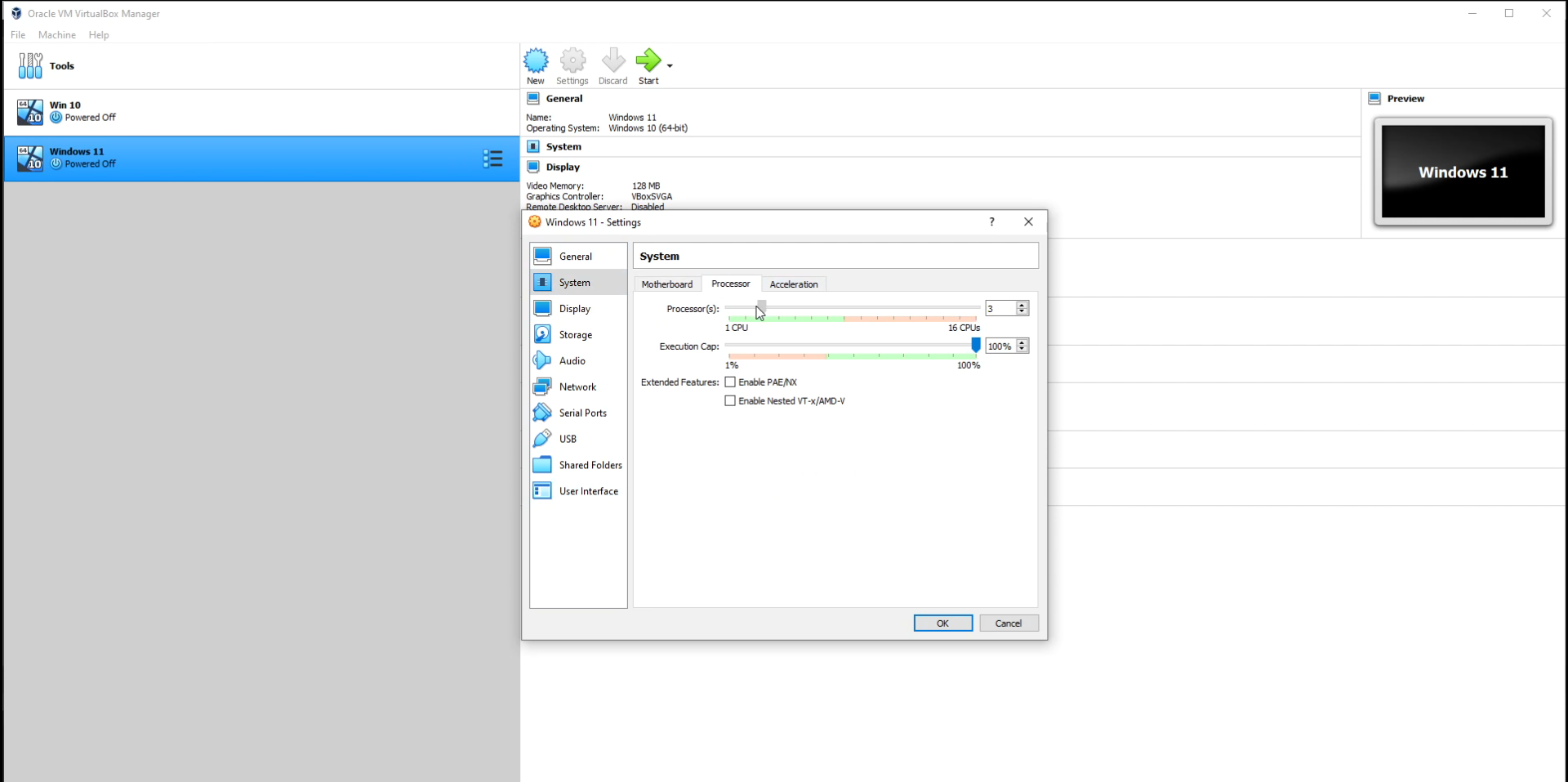The image size is (1568, 782).
Task: Click the 128 MB video memory value
Action: (646, 186)
